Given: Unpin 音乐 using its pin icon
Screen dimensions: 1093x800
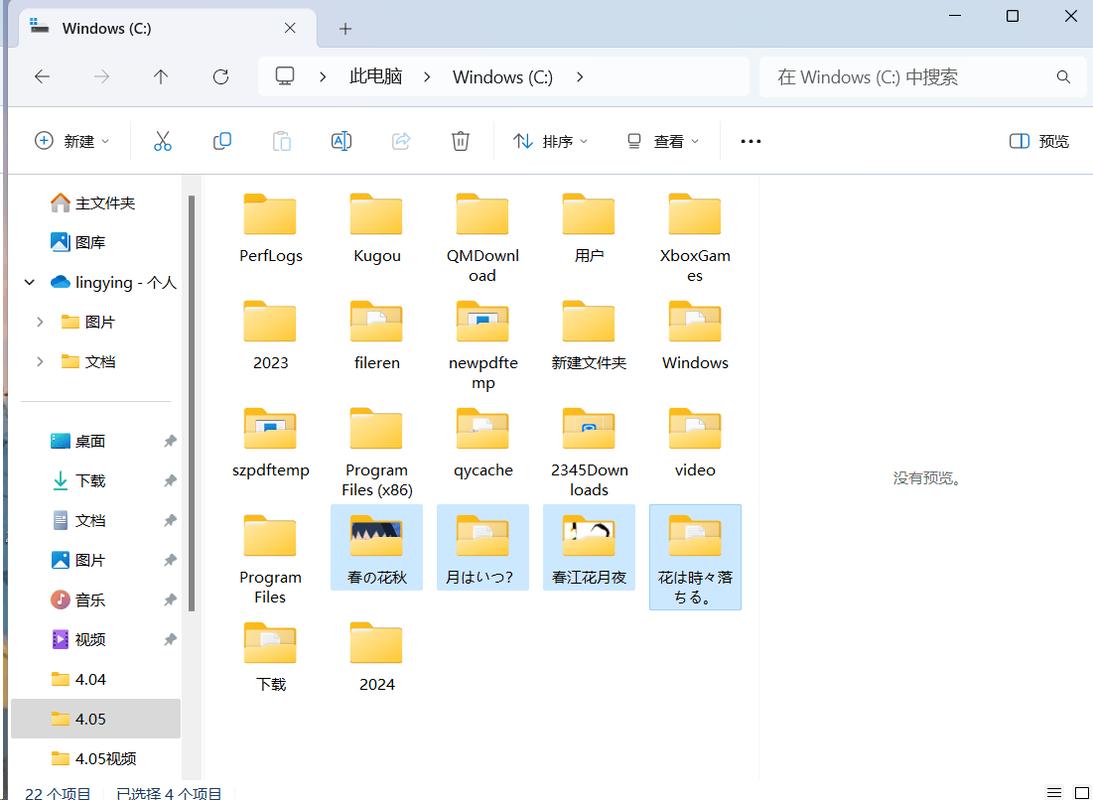Looking at the screenshot, I should (169, 600).
